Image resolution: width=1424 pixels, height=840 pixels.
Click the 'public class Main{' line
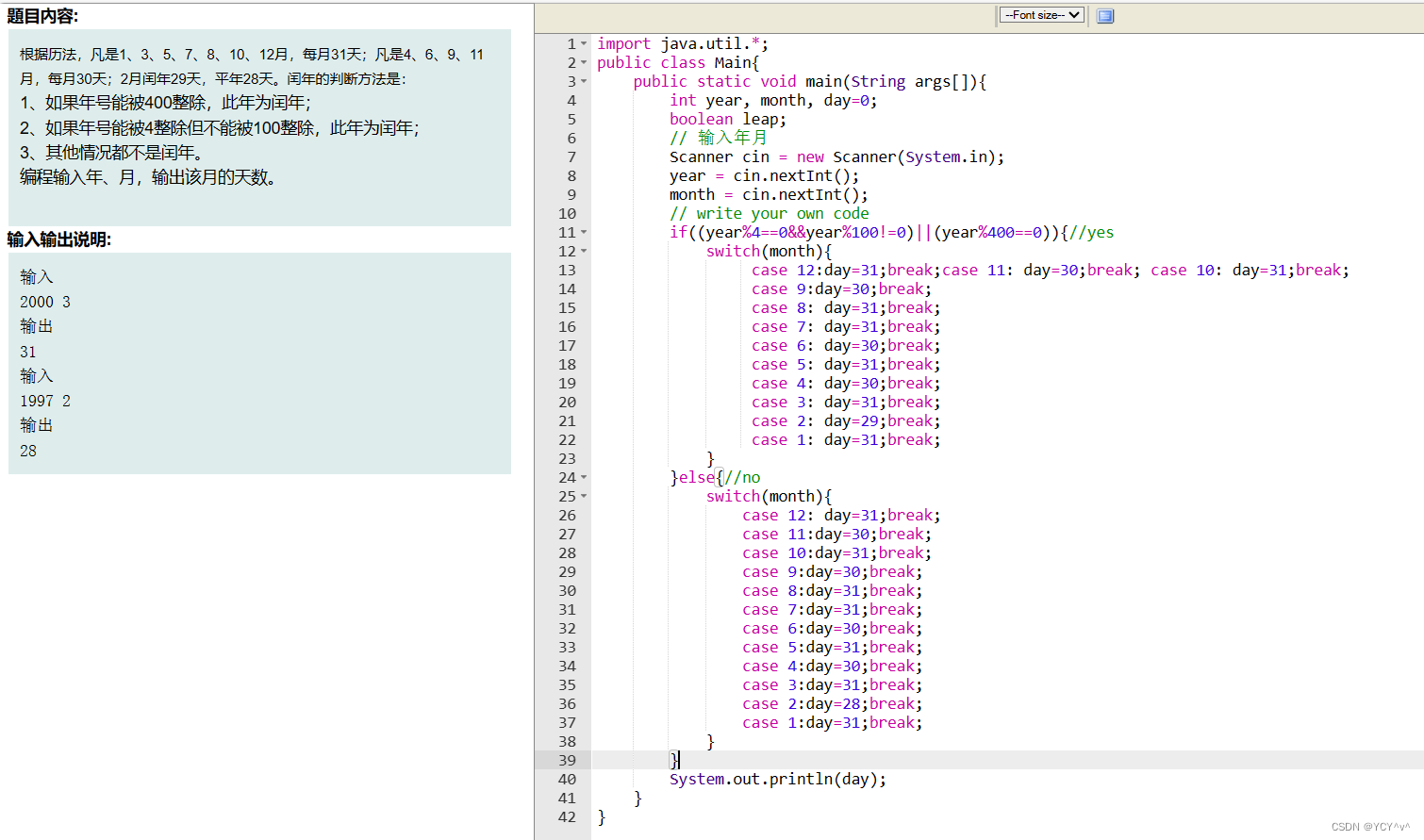(x=678, y=62)
